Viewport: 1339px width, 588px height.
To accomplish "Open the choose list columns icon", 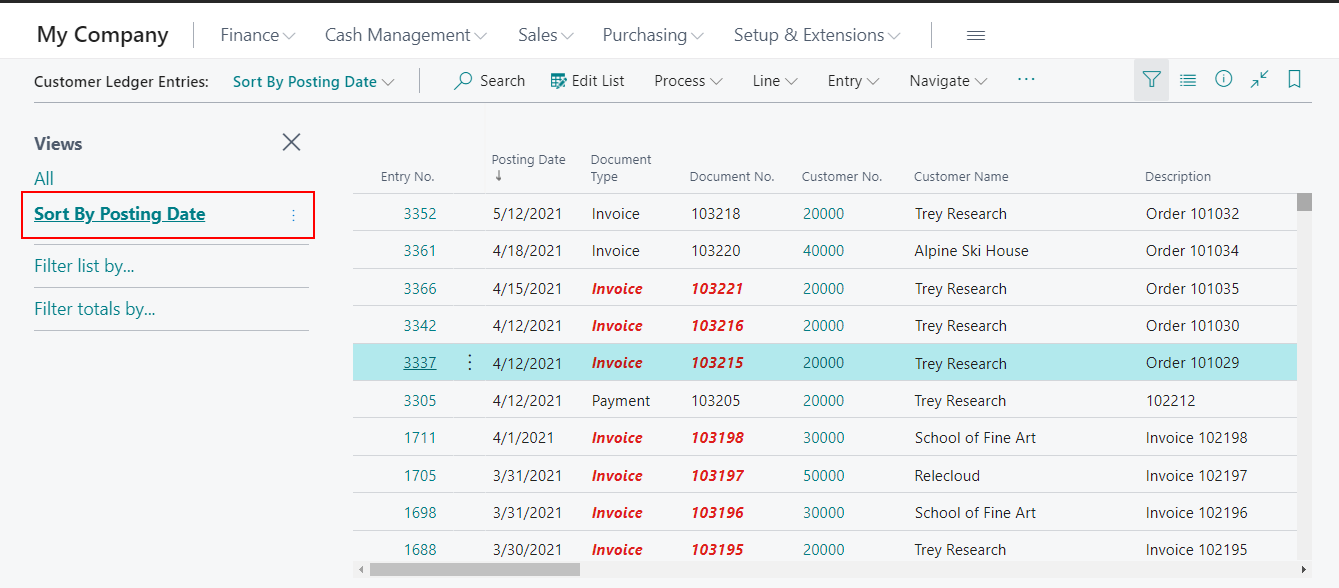I will 1187,79.
